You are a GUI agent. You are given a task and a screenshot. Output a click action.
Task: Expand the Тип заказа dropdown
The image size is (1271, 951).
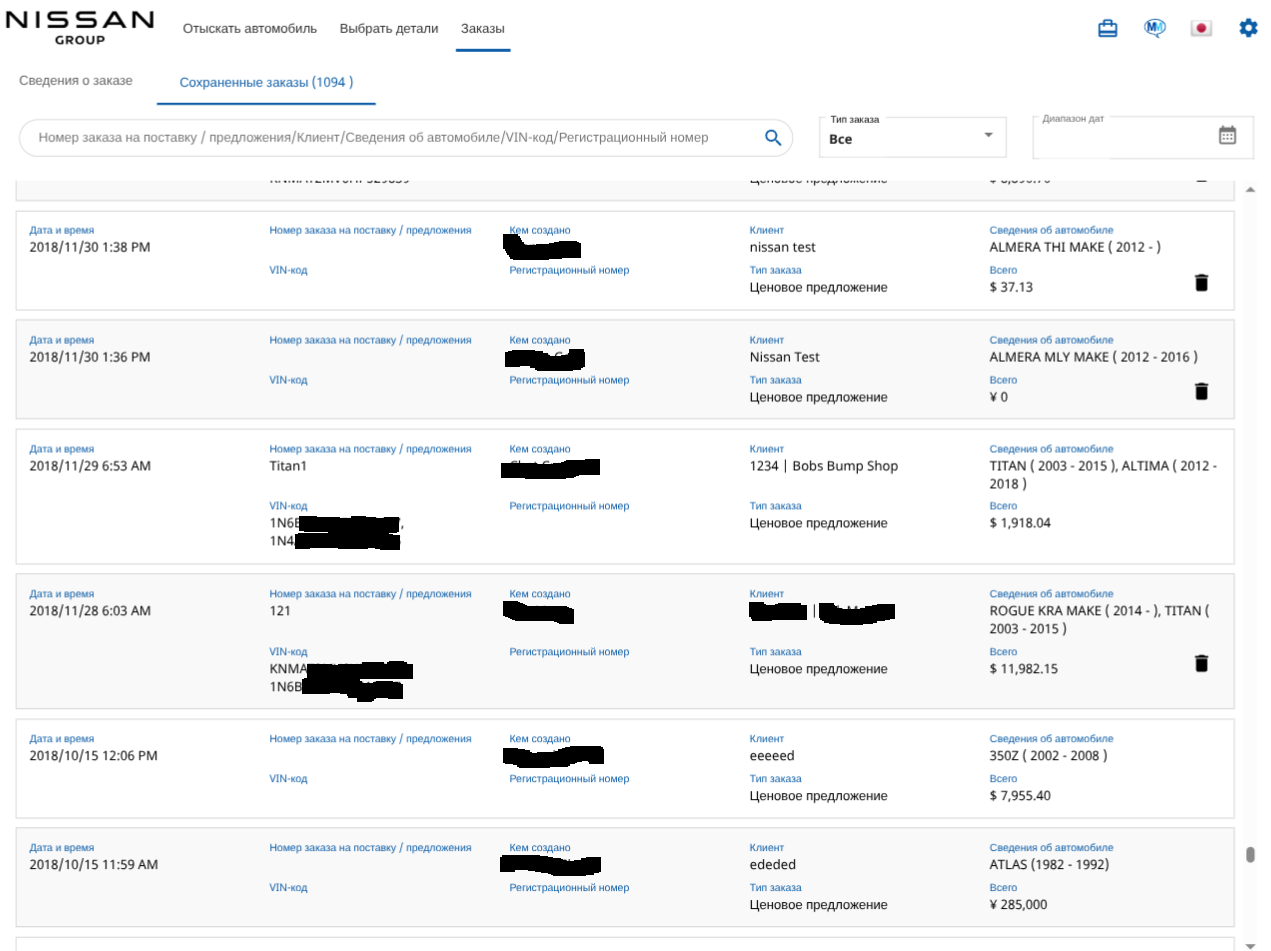(911, 138)
